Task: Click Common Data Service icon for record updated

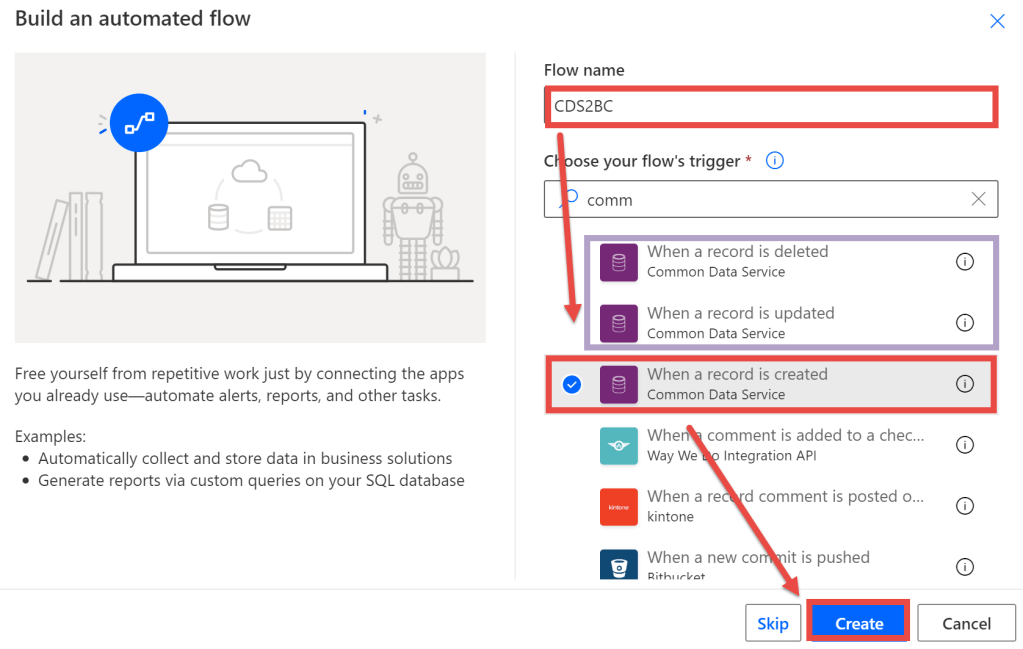Action: pyautogui.click(x=618, y=323)
